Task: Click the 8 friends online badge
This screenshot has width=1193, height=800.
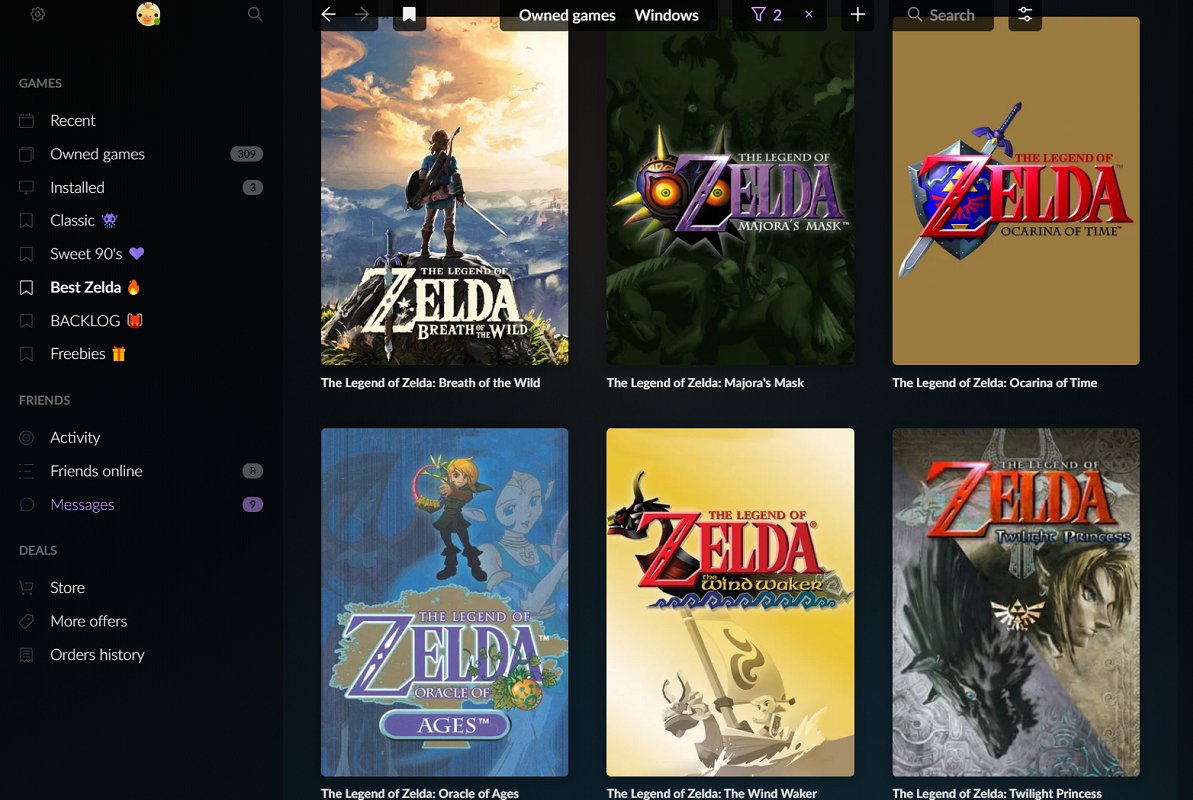Action: point(253,471)
